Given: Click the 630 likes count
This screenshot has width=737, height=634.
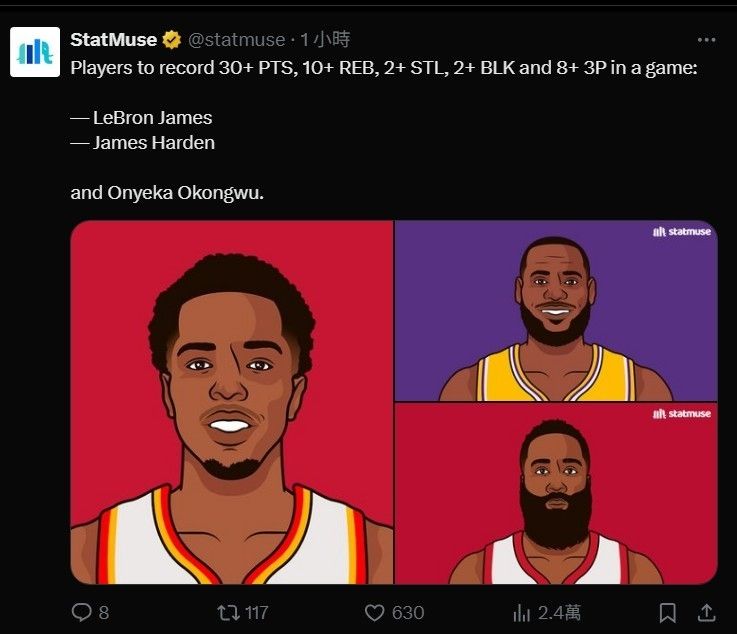Looking at the screenshot, I should pos(408,612).
